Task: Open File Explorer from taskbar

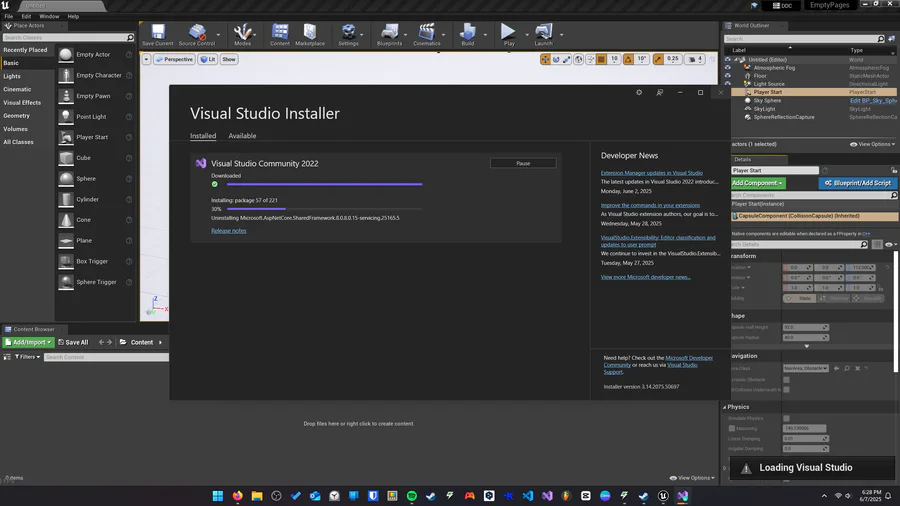Action: (257, 496)
